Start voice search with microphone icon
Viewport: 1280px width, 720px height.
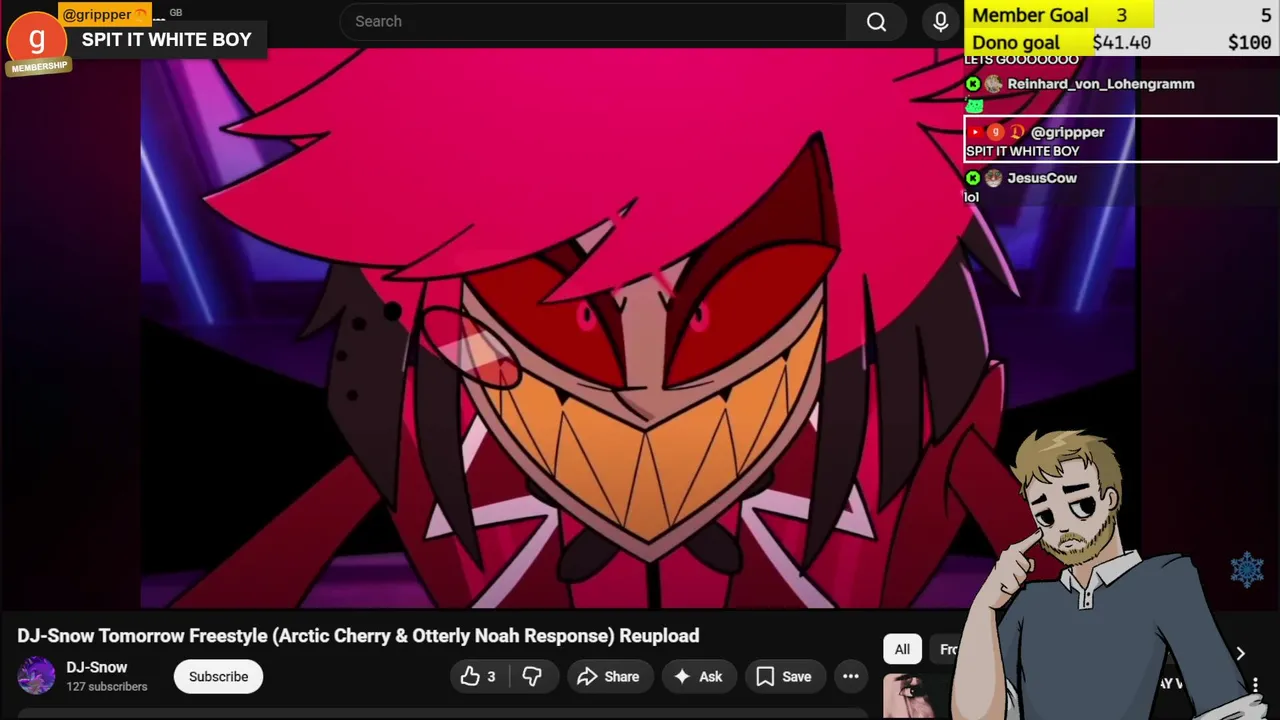point(940,22)
